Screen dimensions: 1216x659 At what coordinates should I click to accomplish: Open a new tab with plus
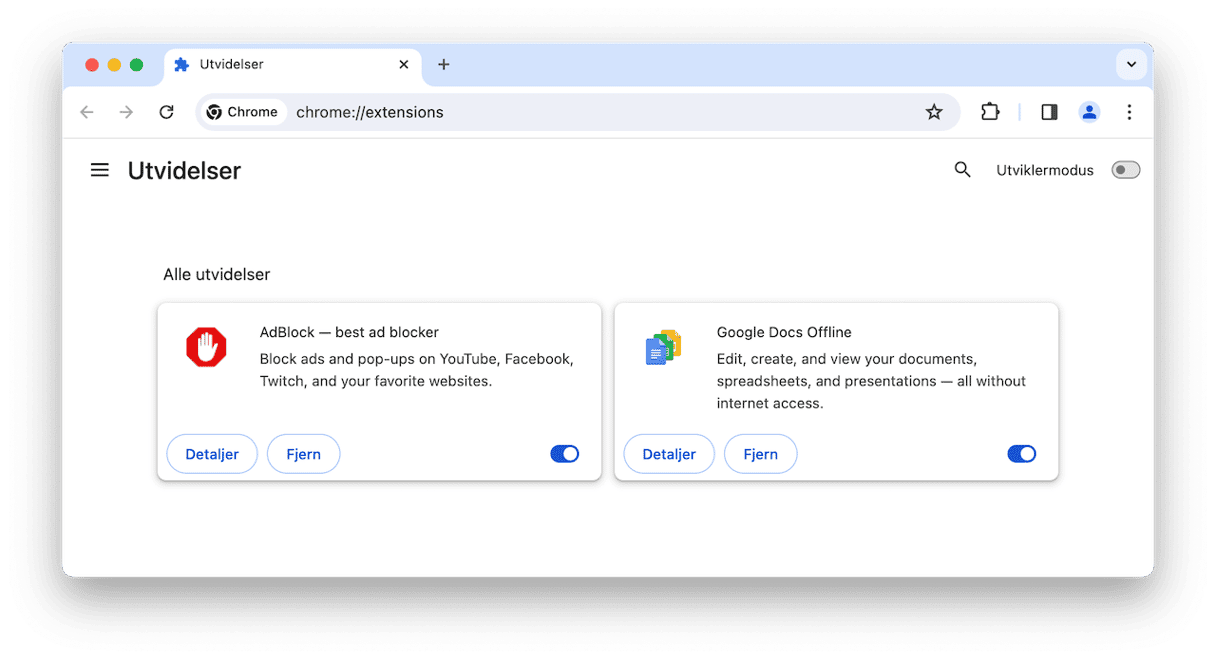444,64
